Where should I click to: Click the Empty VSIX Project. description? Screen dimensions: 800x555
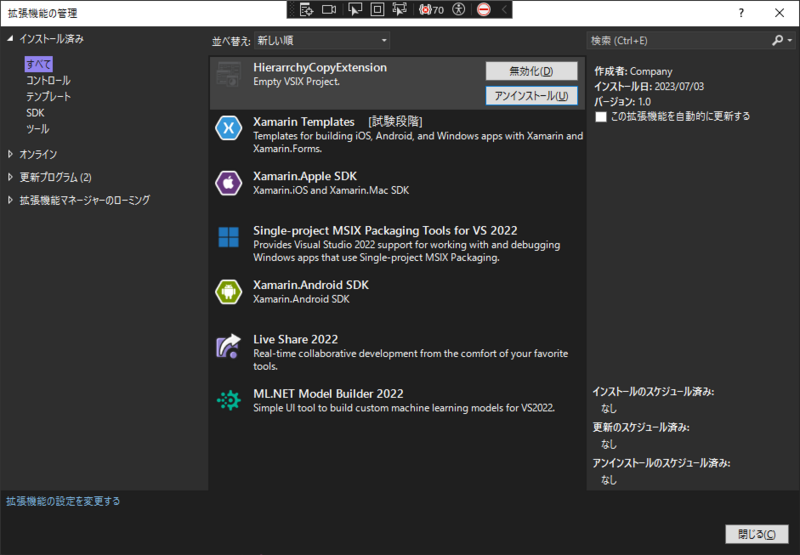[296, 82]
